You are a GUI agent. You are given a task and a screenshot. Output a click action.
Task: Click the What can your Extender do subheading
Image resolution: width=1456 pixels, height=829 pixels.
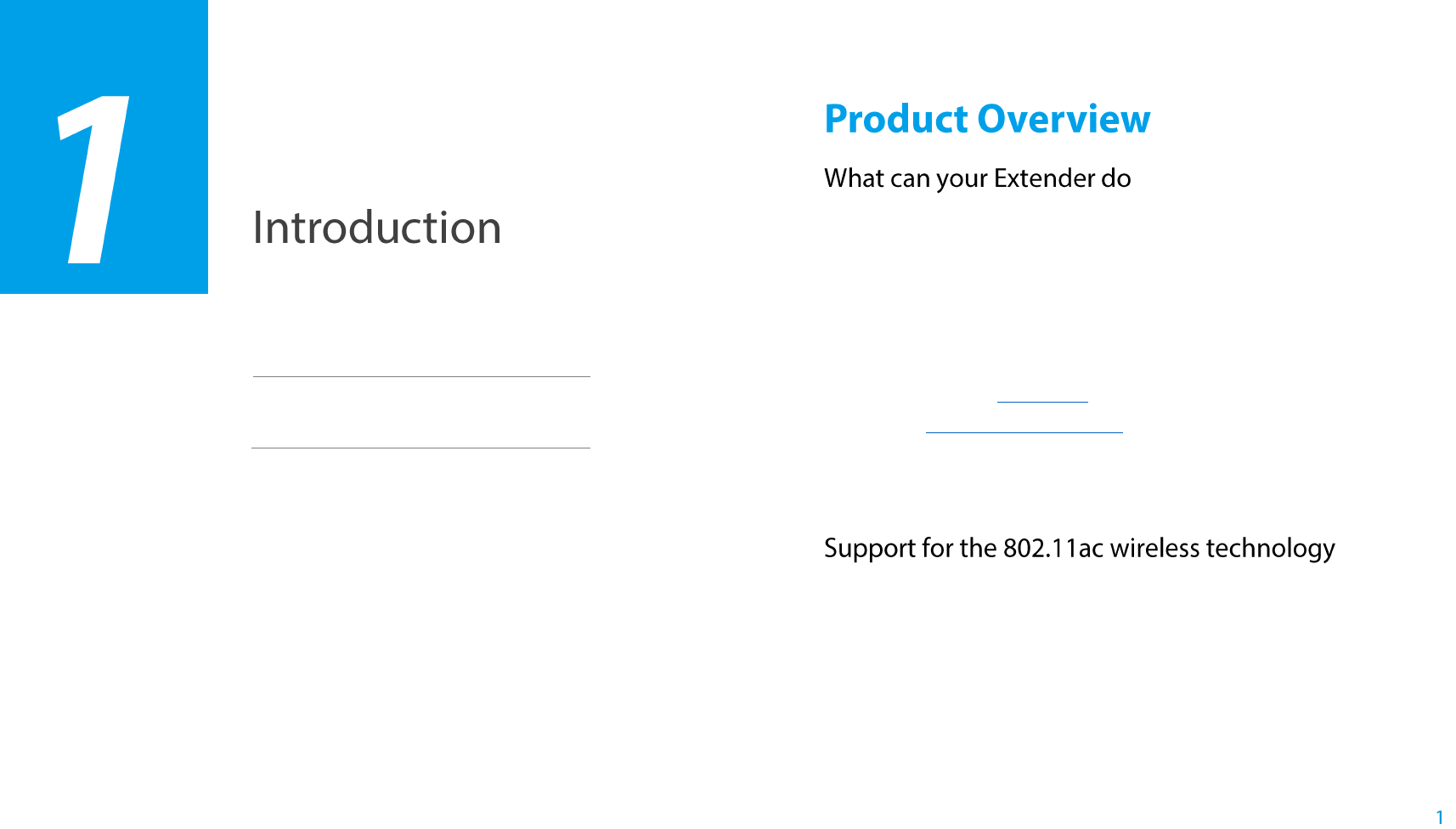coord(977,178)
